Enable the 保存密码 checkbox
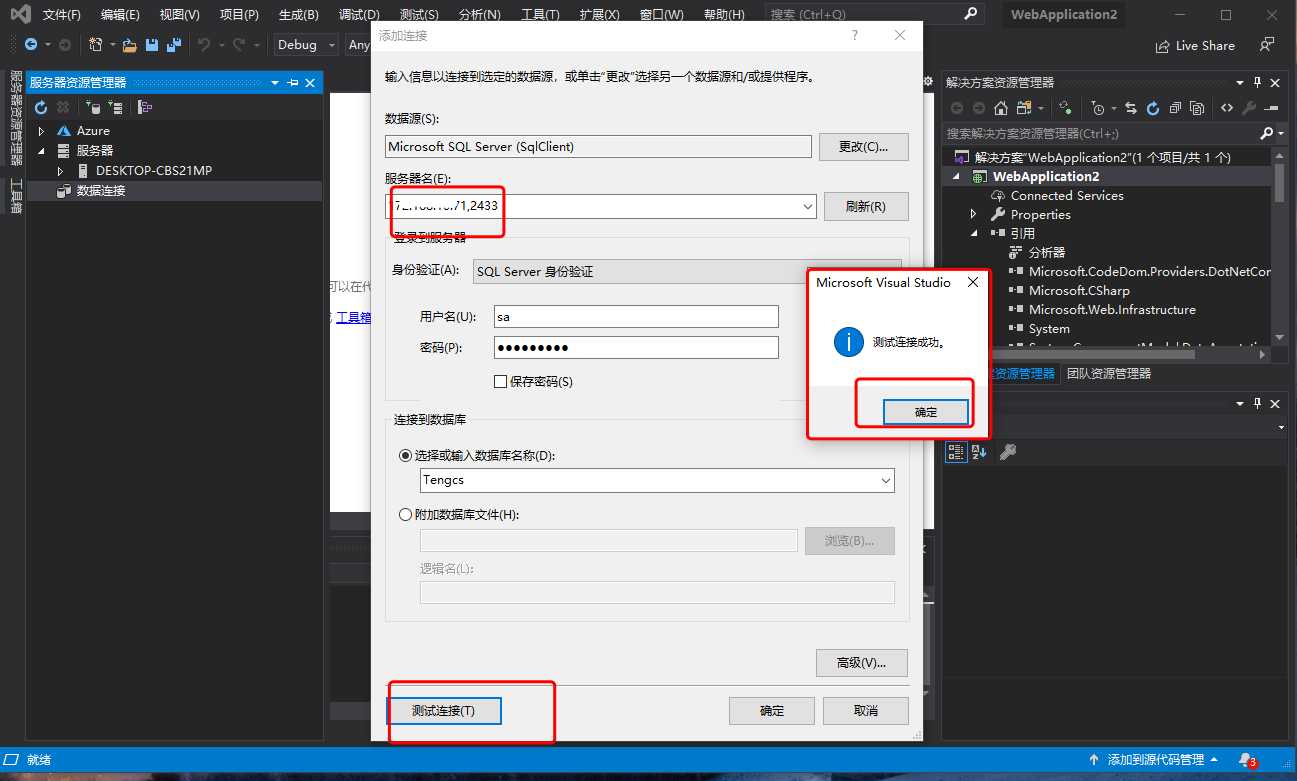Viewport: 1297px width, 781px height. [x=501, y=382]
